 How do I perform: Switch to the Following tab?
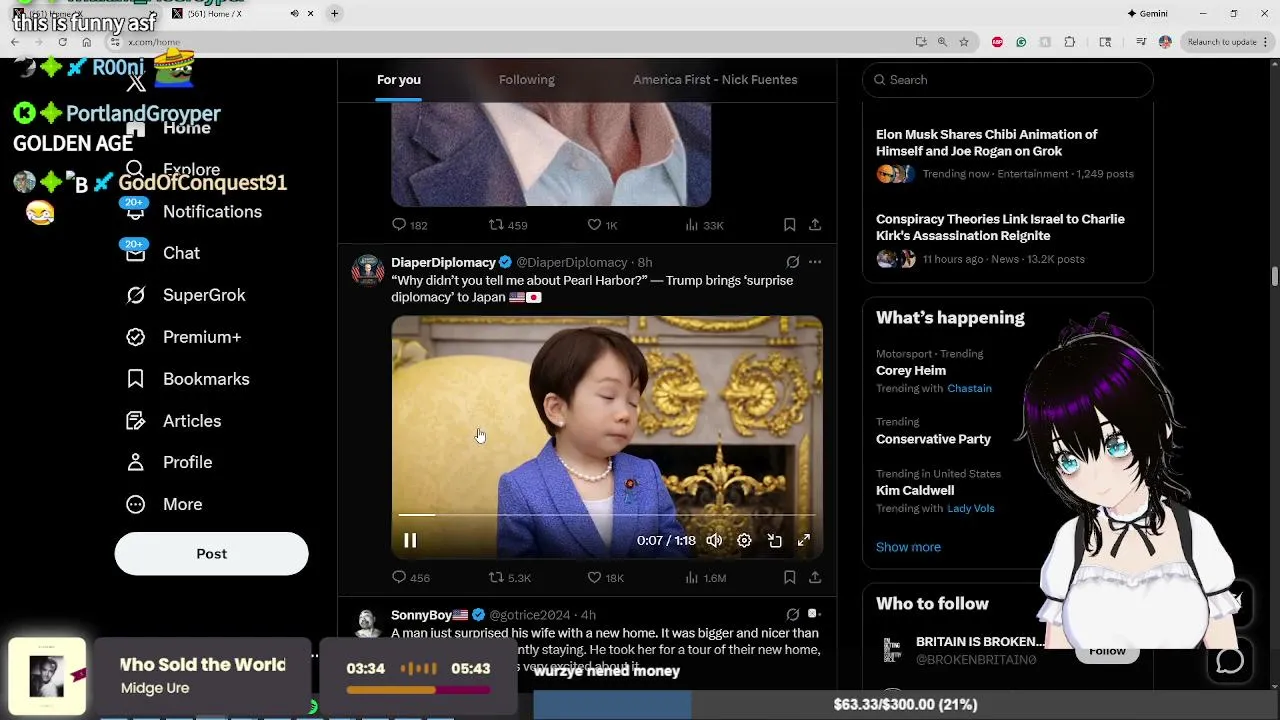click(x=527, y=80)
